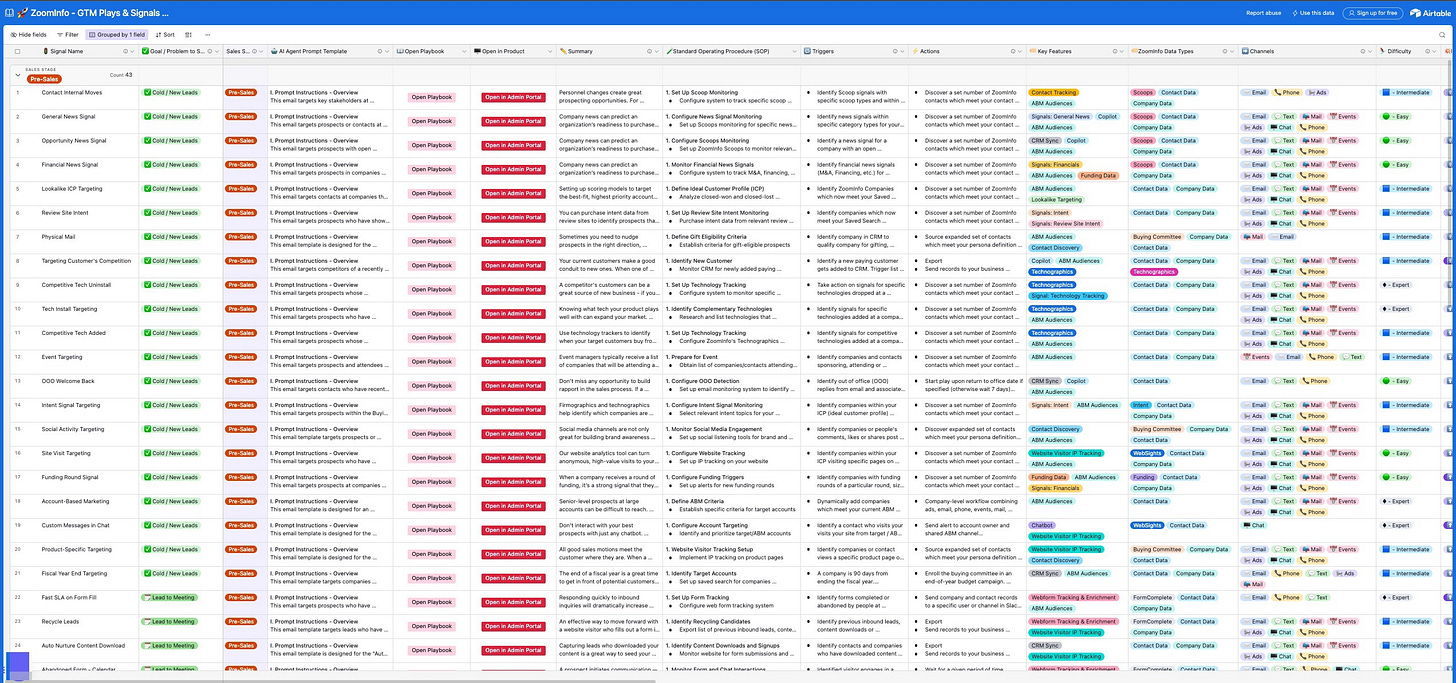Open the Triggers column dropdown arrow
The image size is (1456, 683).
902,51
